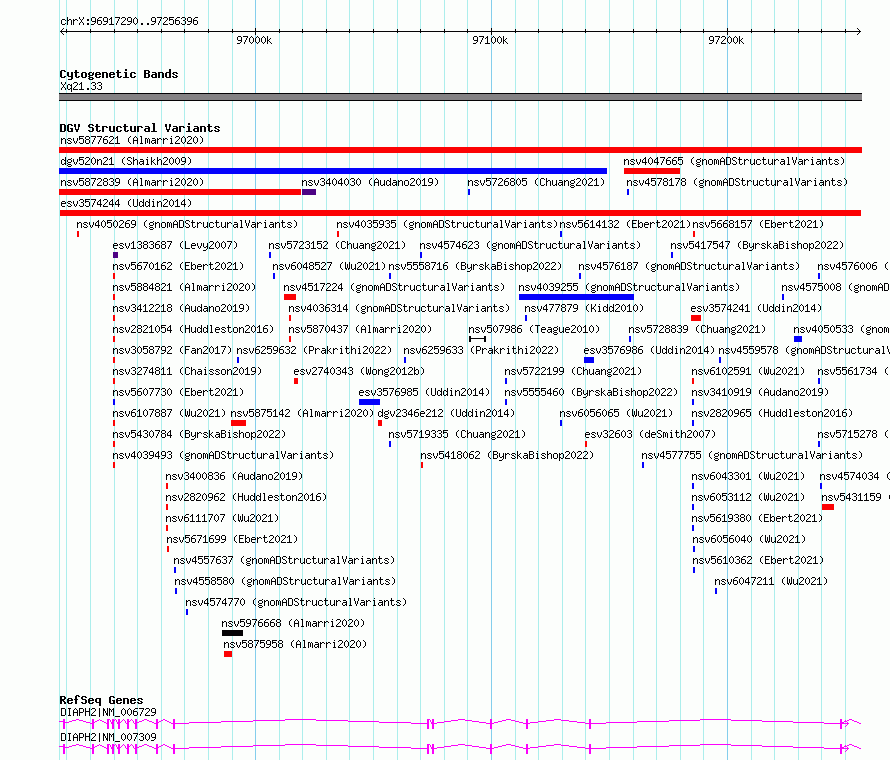Select nsv4050269 (gnomADStructuralVariants) label
Viewport: 890px width, 760px height.
tap(187, 224)
